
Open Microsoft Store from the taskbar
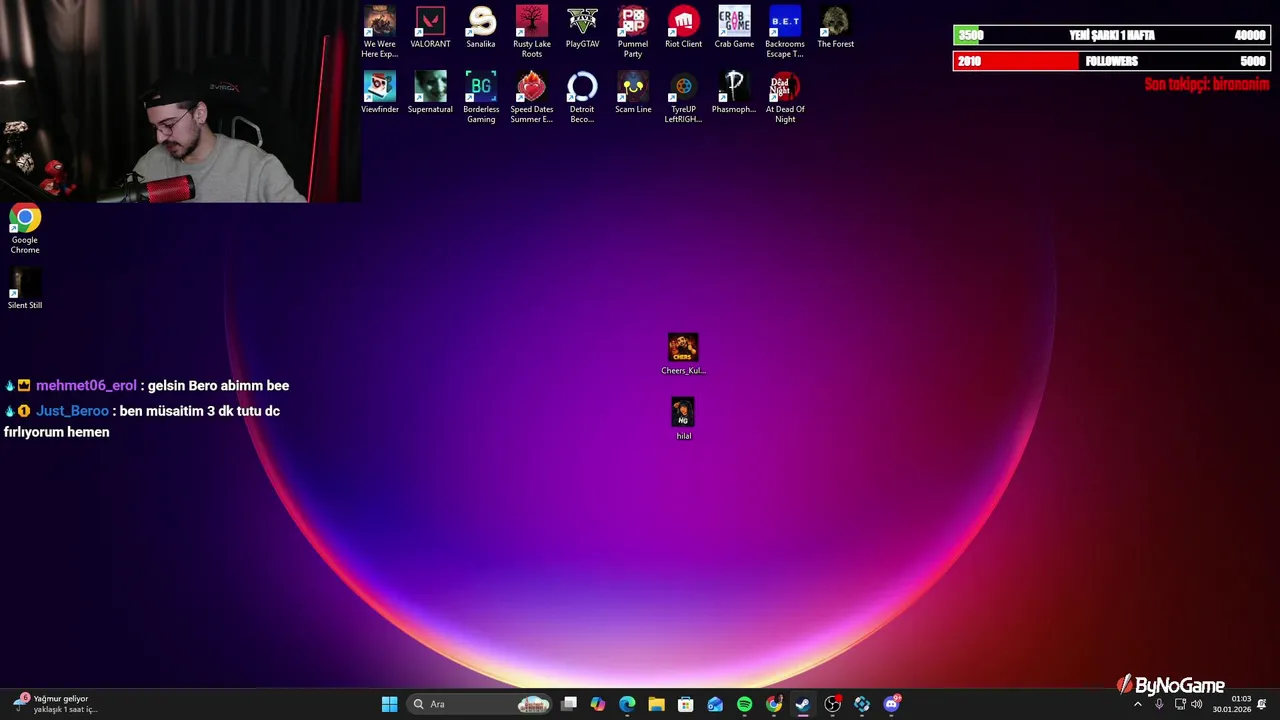coord(686,704)
